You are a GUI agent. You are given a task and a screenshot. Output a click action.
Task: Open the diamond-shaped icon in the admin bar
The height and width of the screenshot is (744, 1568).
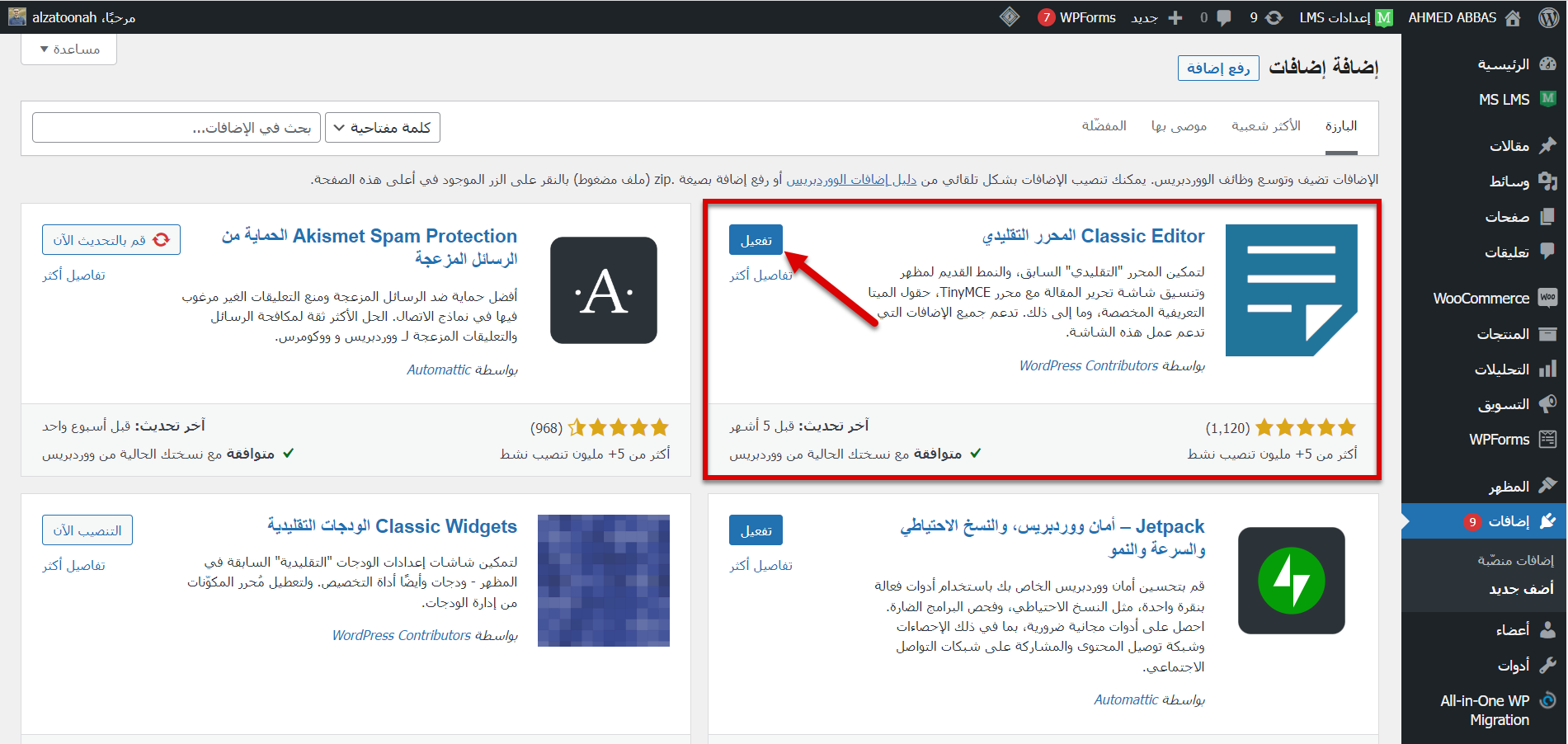(x=1010, y=17)
